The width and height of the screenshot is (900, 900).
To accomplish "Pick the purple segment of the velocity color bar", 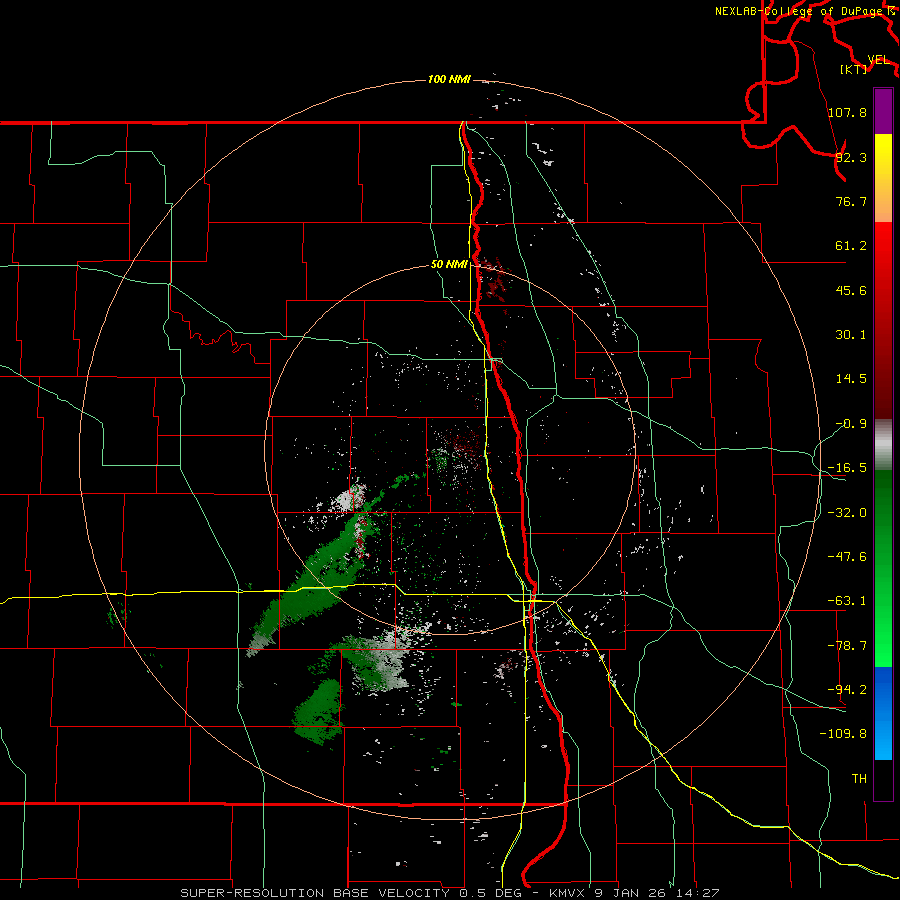I will [x=883, y=111].
